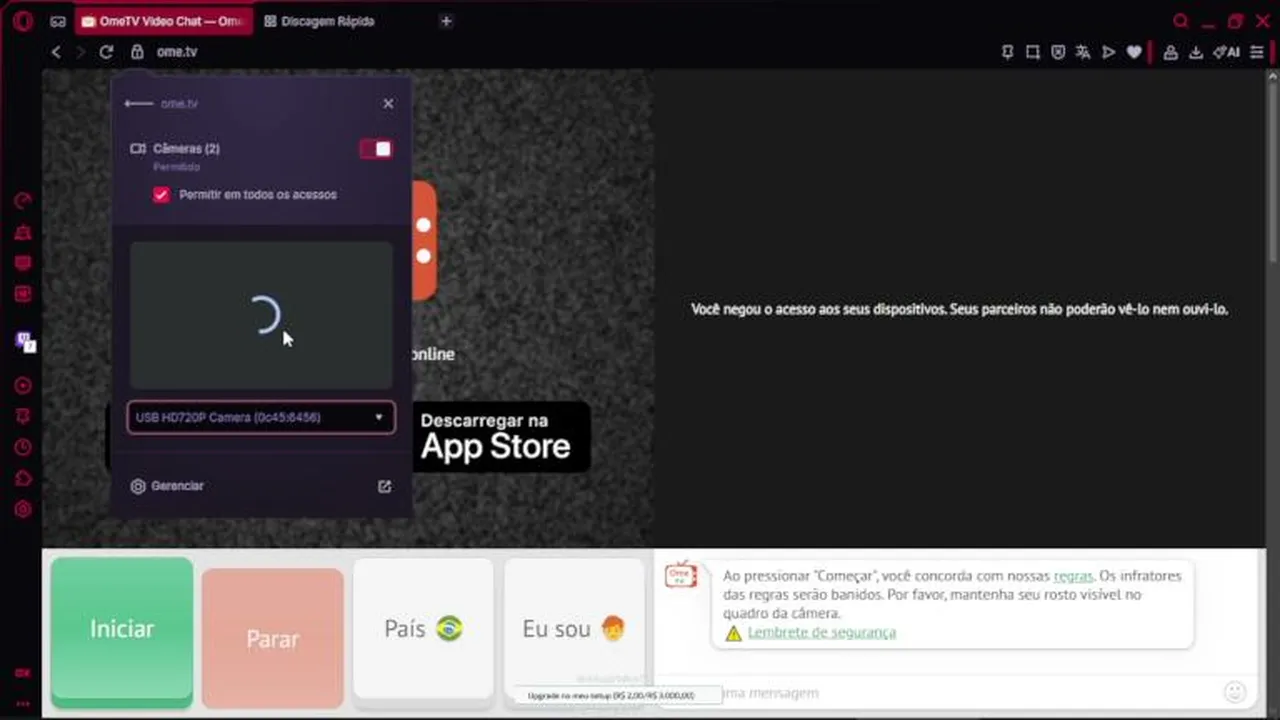Click the green Iniciar button
Viewport: 1280px width, 720px height.
click(122, 629)
